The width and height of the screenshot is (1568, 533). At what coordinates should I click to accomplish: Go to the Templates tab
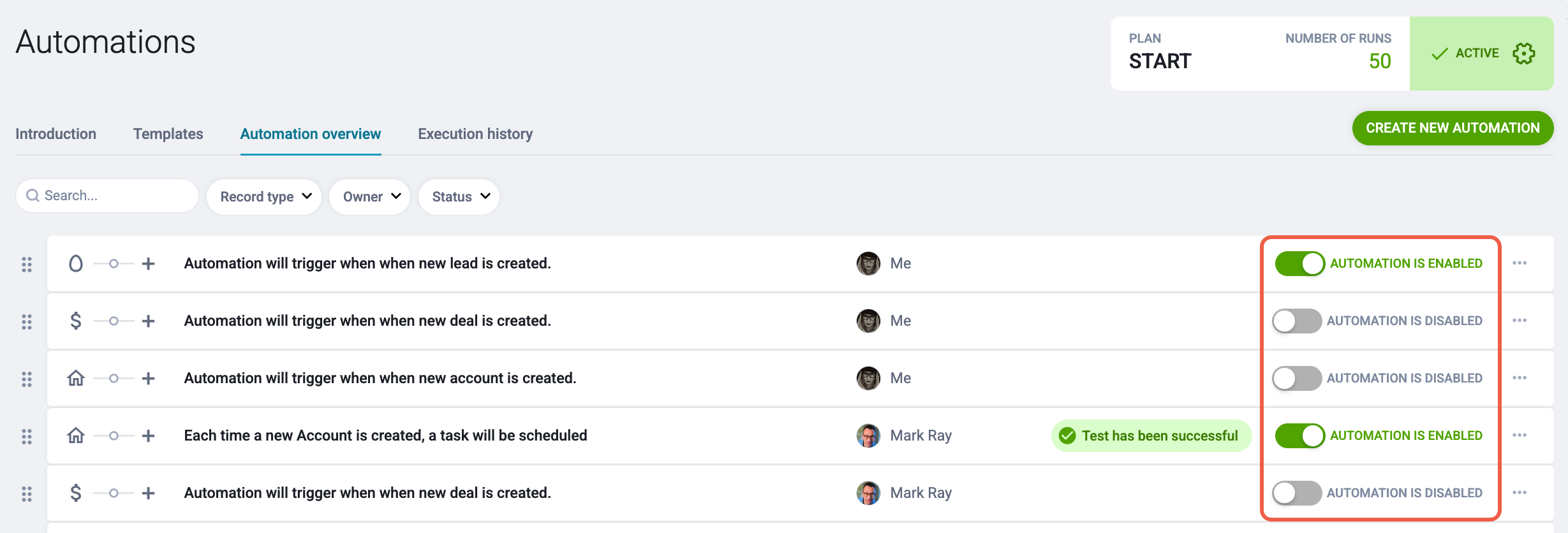coord(168,134)
